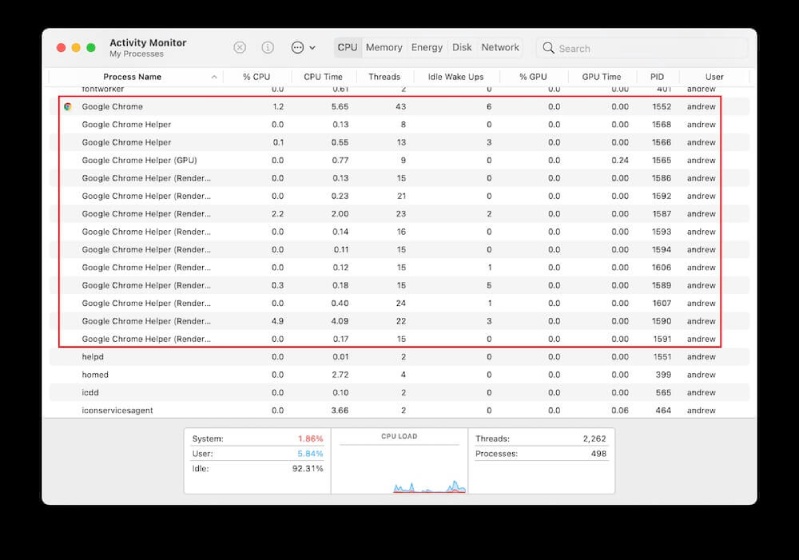Click the CPU LOAD graph

point(399,461)
